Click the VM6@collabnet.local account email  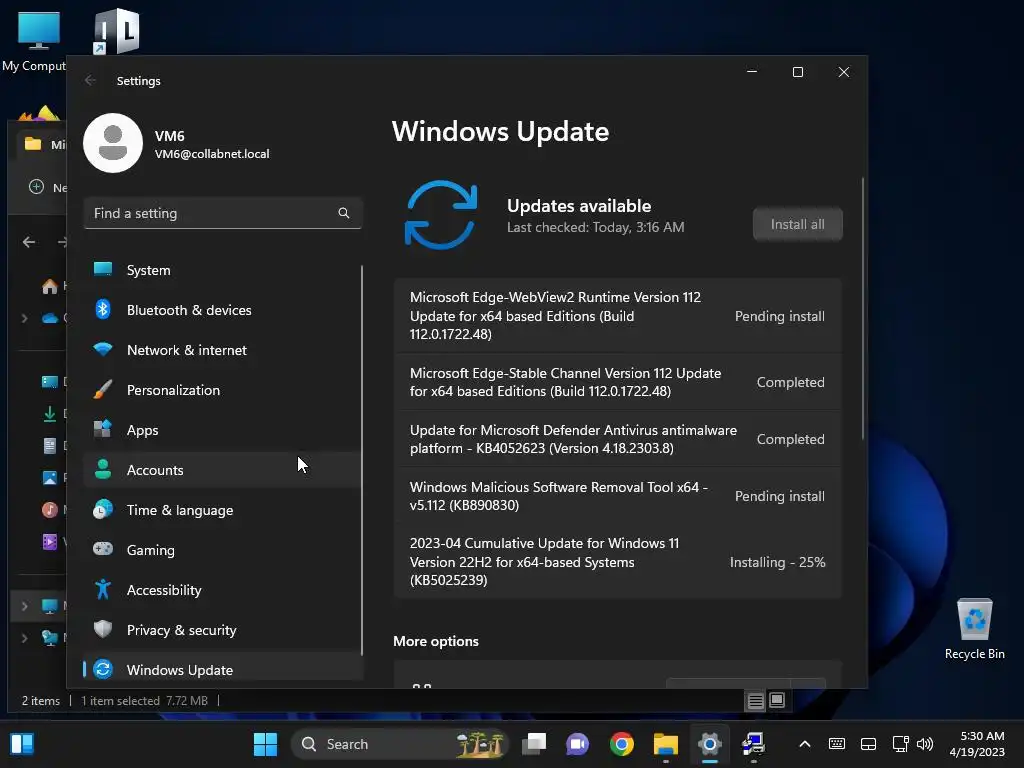(212, 154)
